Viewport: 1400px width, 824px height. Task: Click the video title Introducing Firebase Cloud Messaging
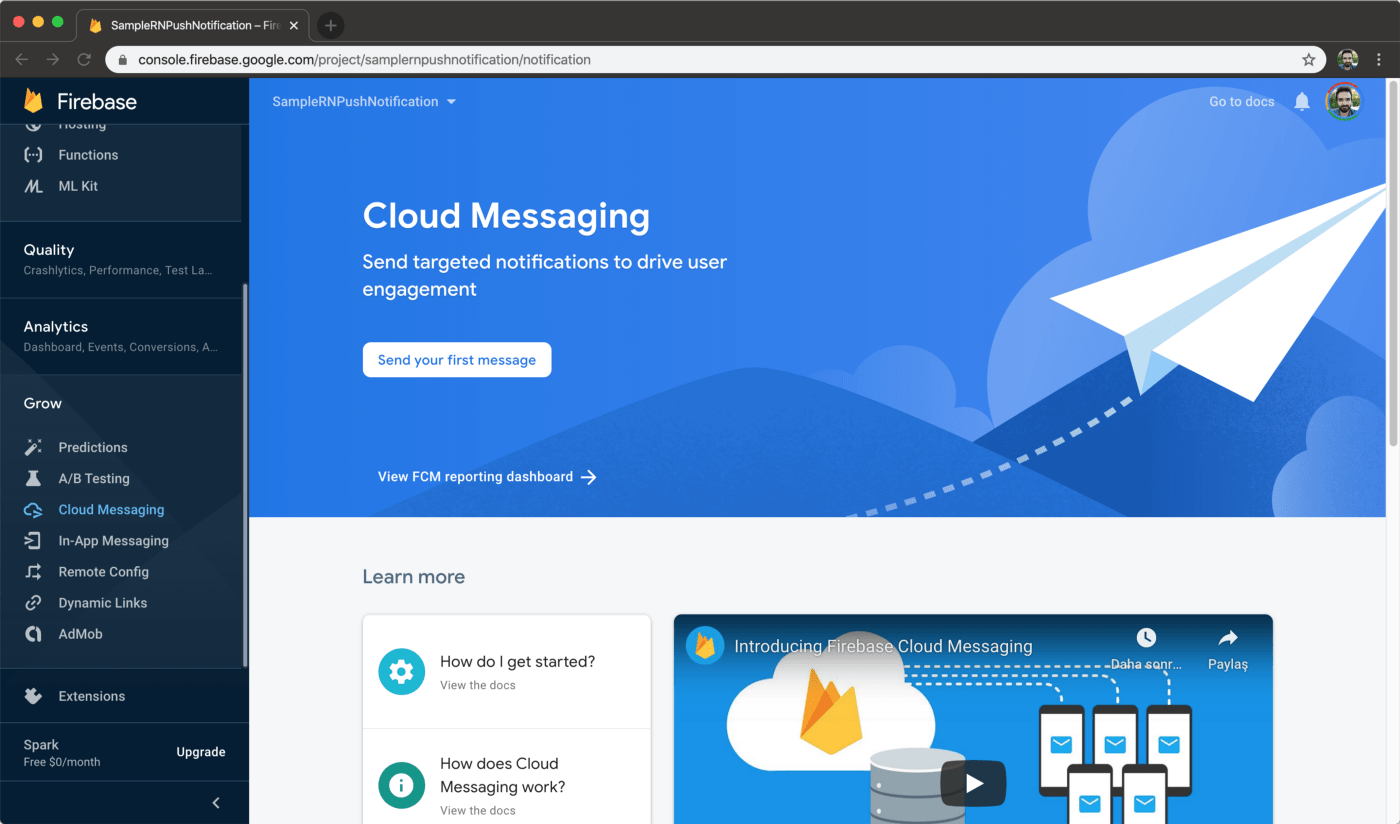883,646
